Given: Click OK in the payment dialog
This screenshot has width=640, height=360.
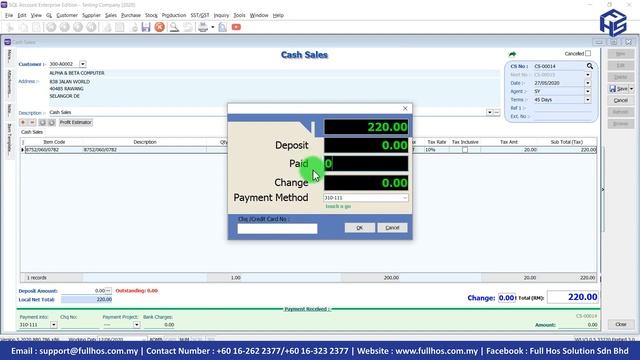Looking at the screenshot, I should [360, 228].
